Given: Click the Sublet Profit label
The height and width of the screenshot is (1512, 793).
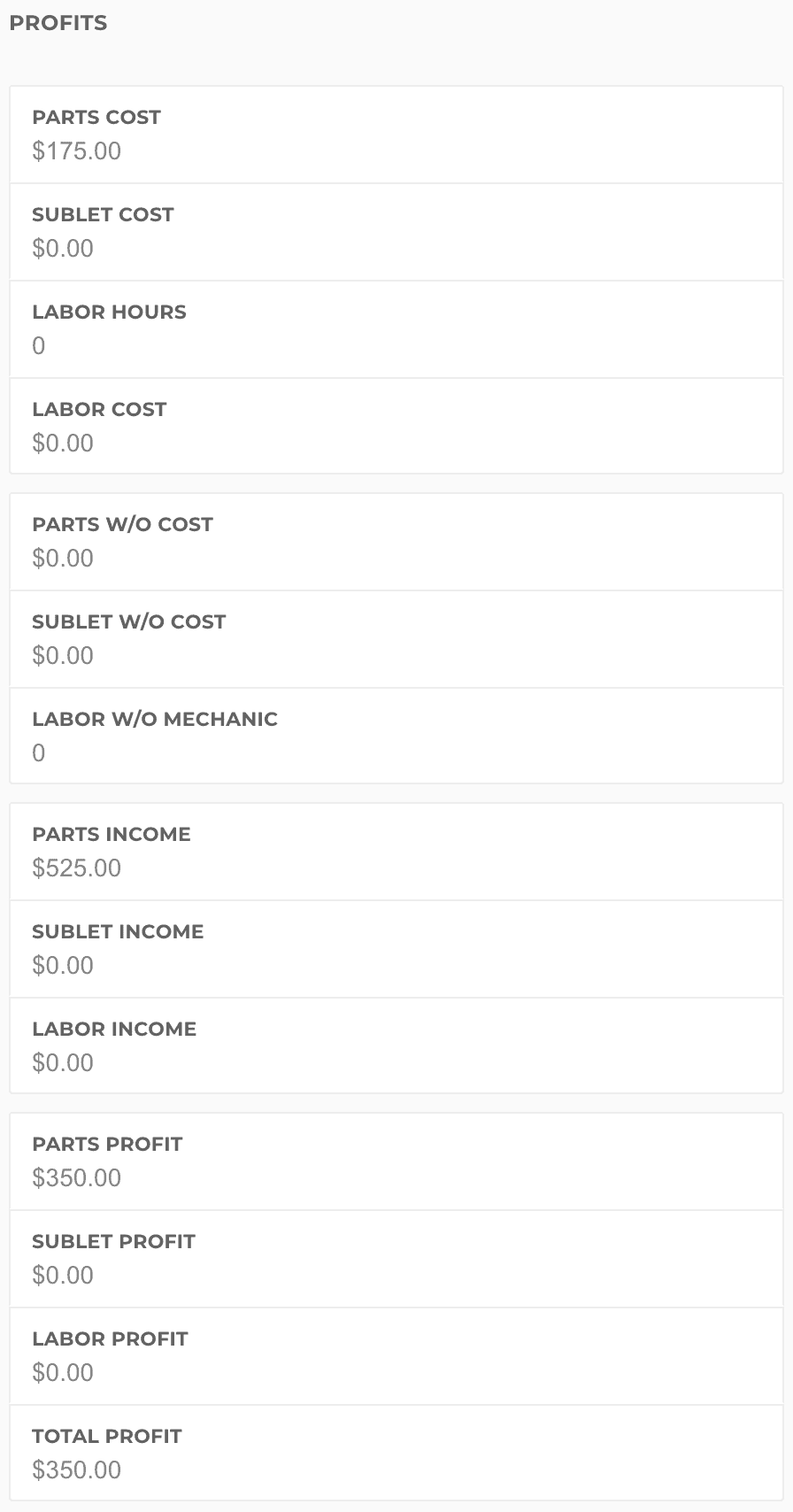Looking at the screenshot, I should click(113, 1242).
